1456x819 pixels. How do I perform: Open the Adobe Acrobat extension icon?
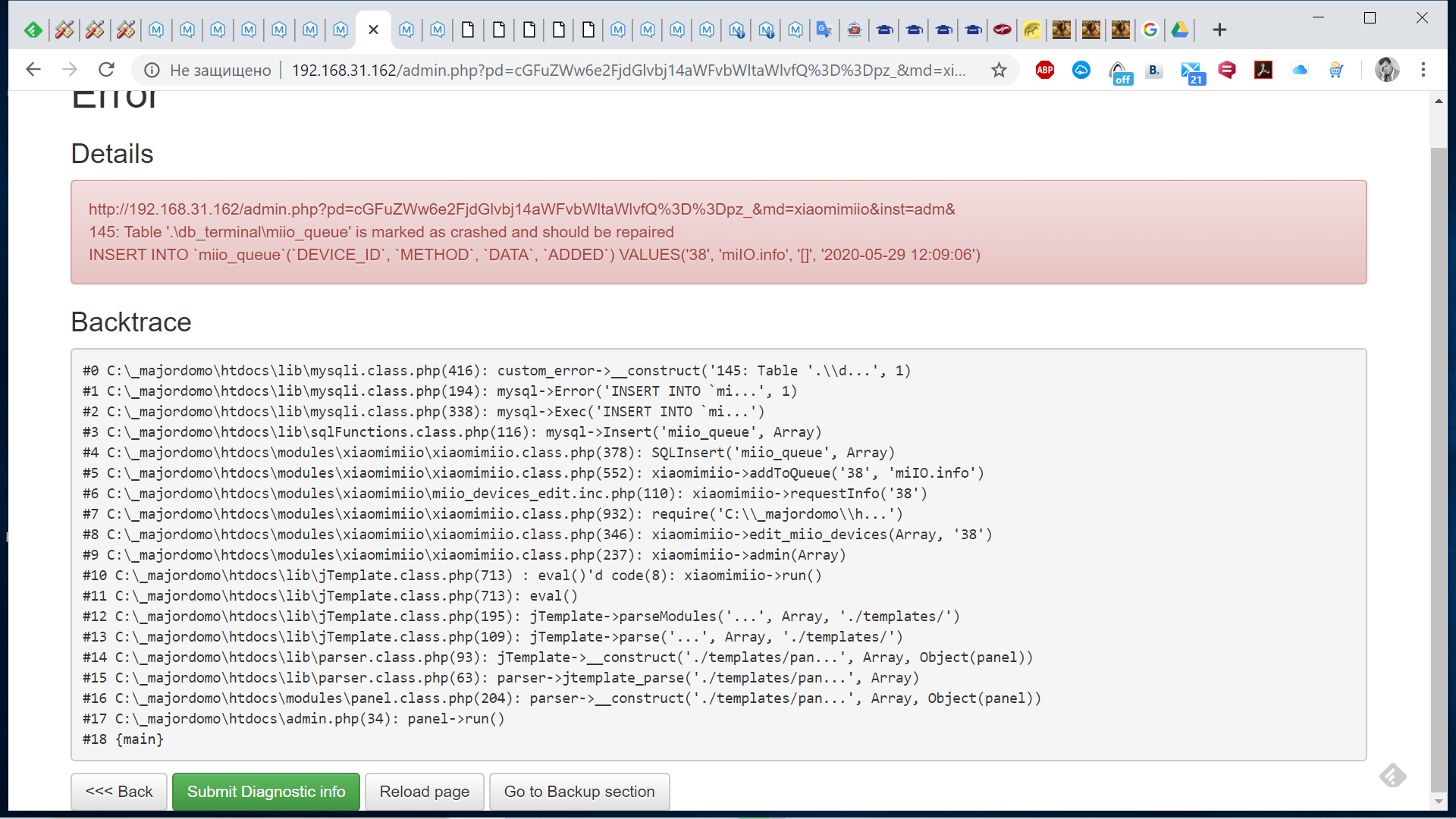coord(1263,71)
